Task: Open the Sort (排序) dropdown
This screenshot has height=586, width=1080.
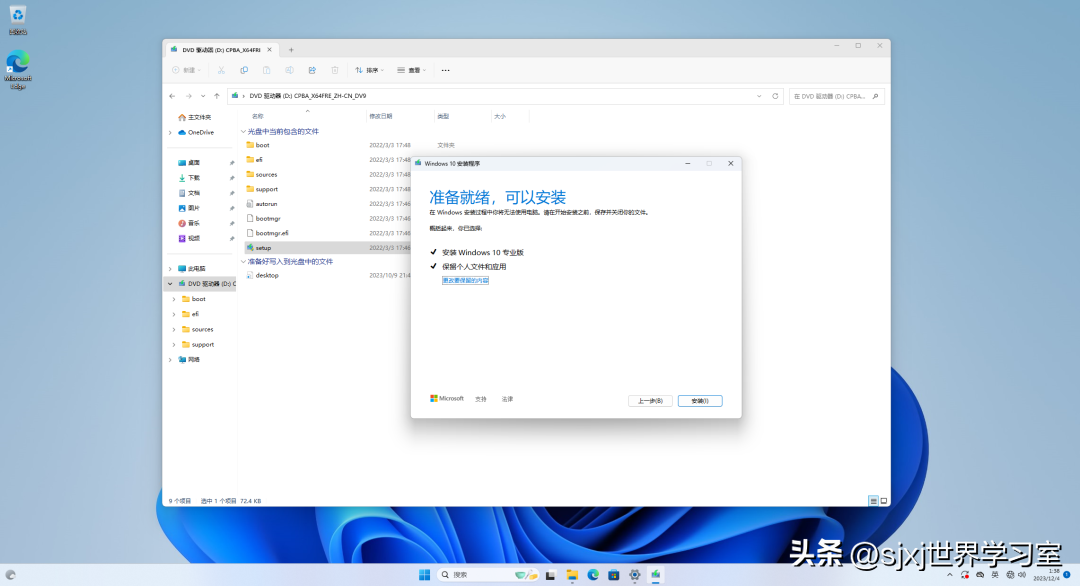Action: [369, 70]
